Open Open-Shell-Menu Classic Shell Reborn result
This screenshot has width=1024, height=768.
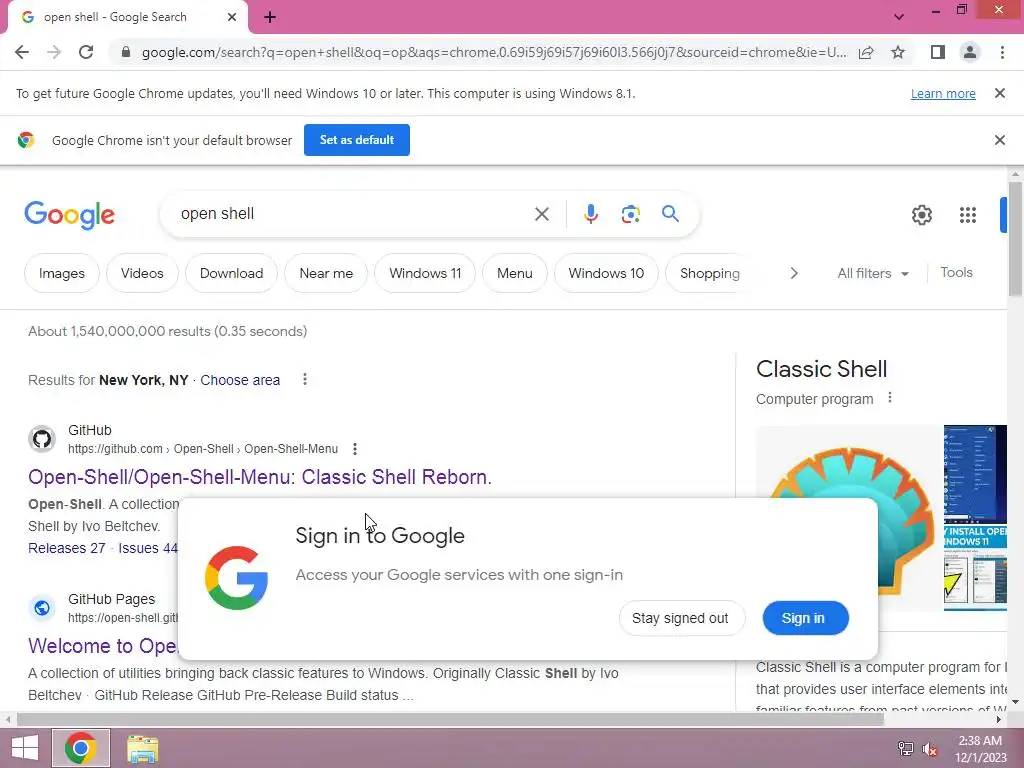260,477
